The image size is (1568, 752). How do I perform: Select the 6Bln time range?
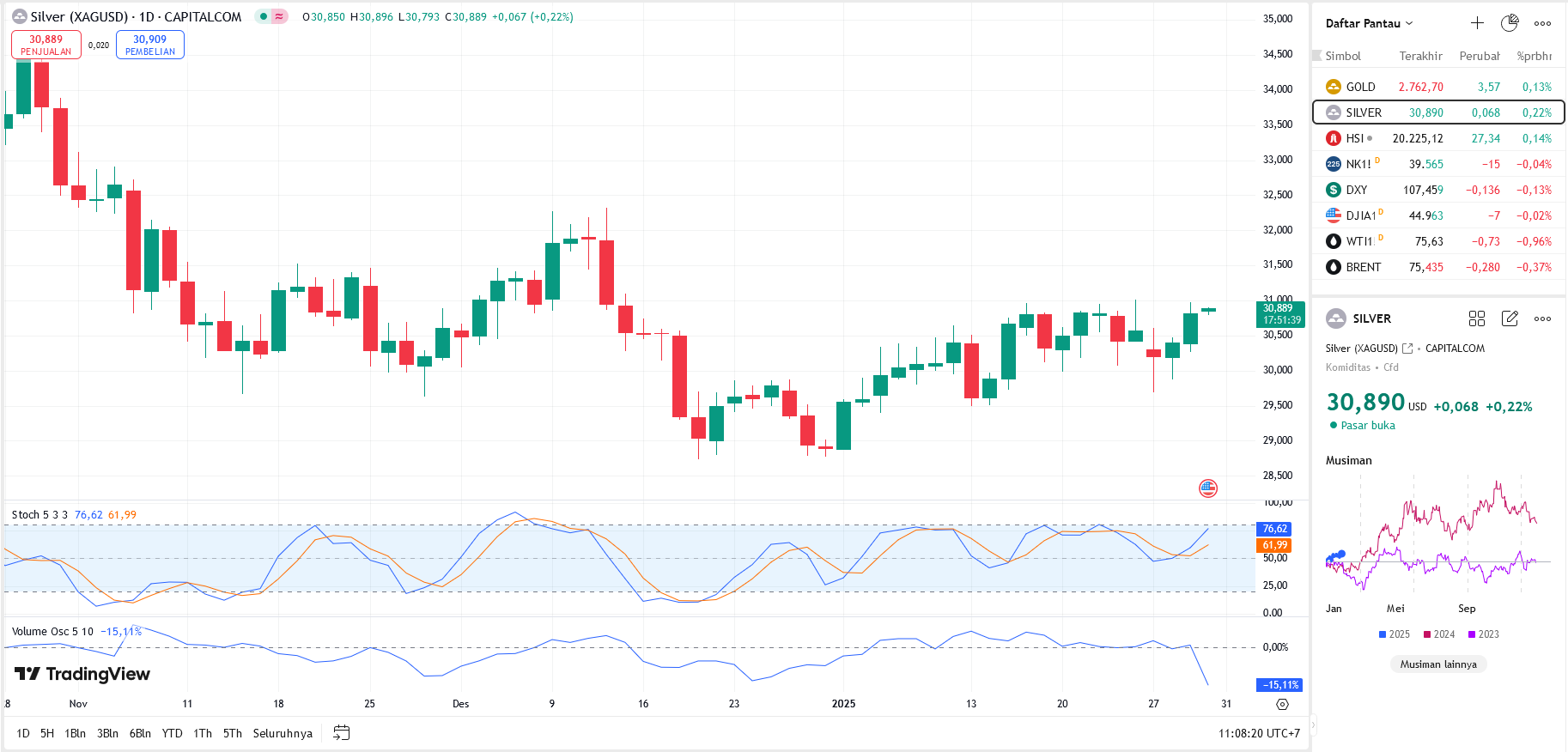[140, 733]
